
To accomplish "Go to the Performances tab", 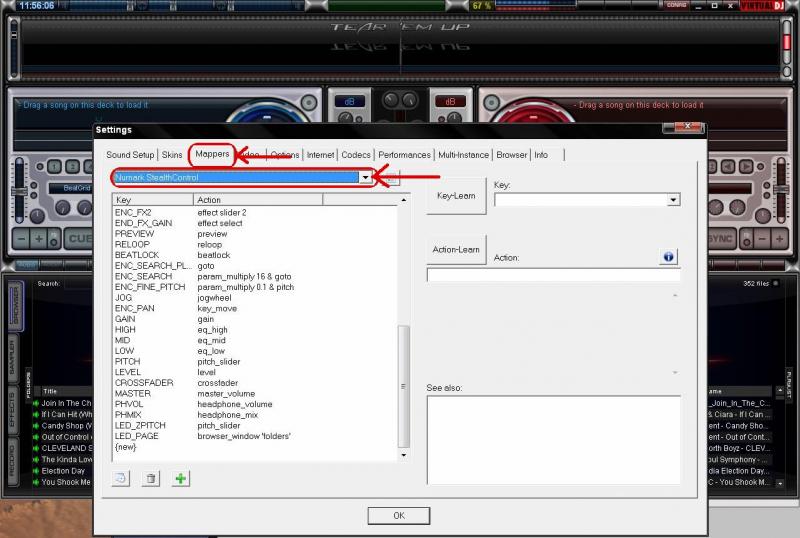I will pyautogui.click(x=405, y=155).
